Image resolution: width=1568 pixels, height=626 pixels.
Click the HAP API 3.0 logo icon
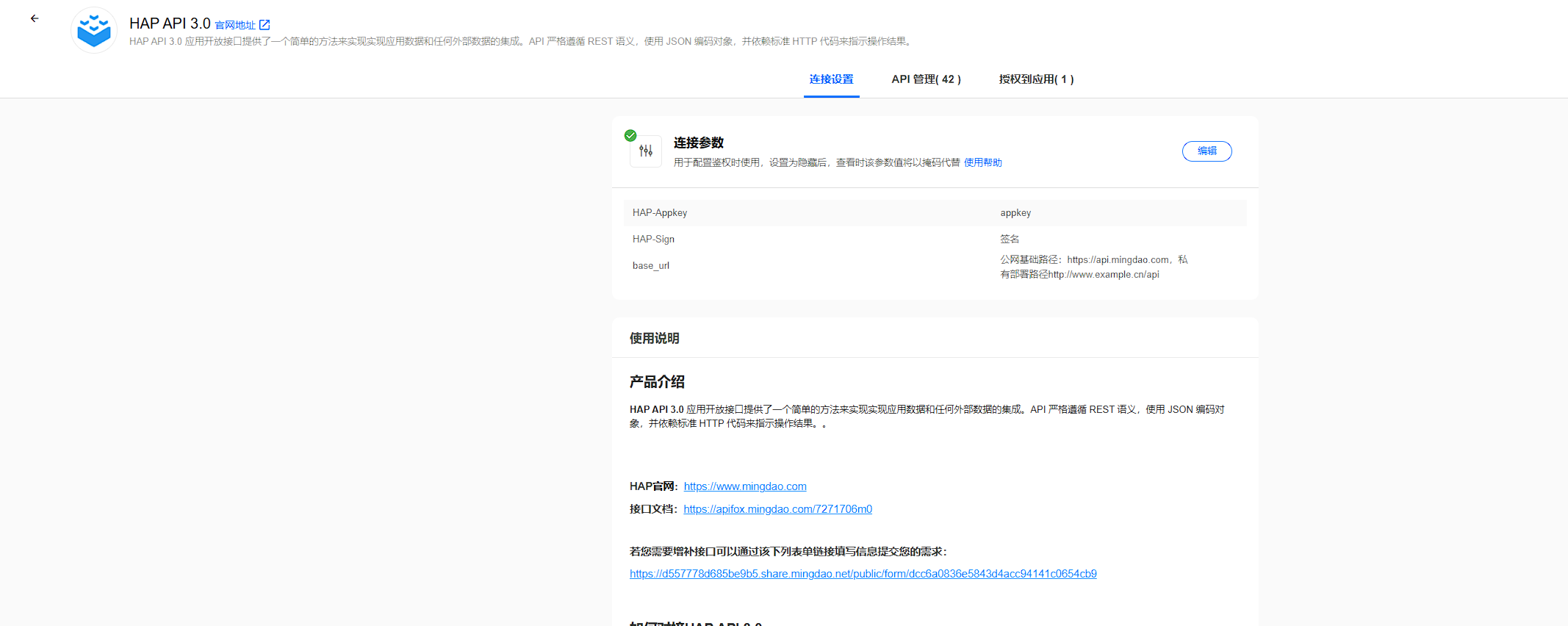coord(94,30)
